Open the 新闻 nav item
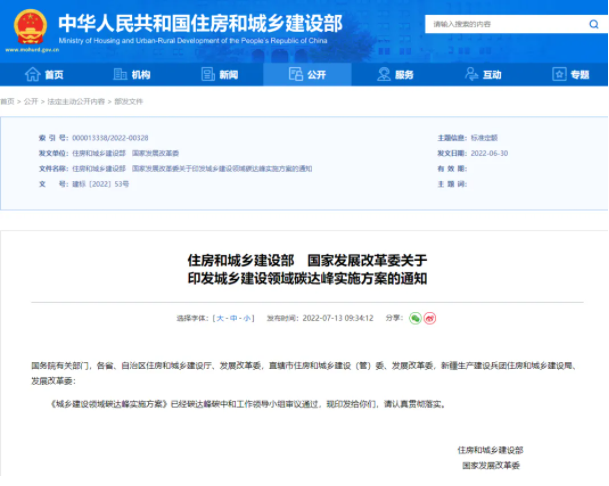Viewport: 609px width, 486px height. (219, 74)
